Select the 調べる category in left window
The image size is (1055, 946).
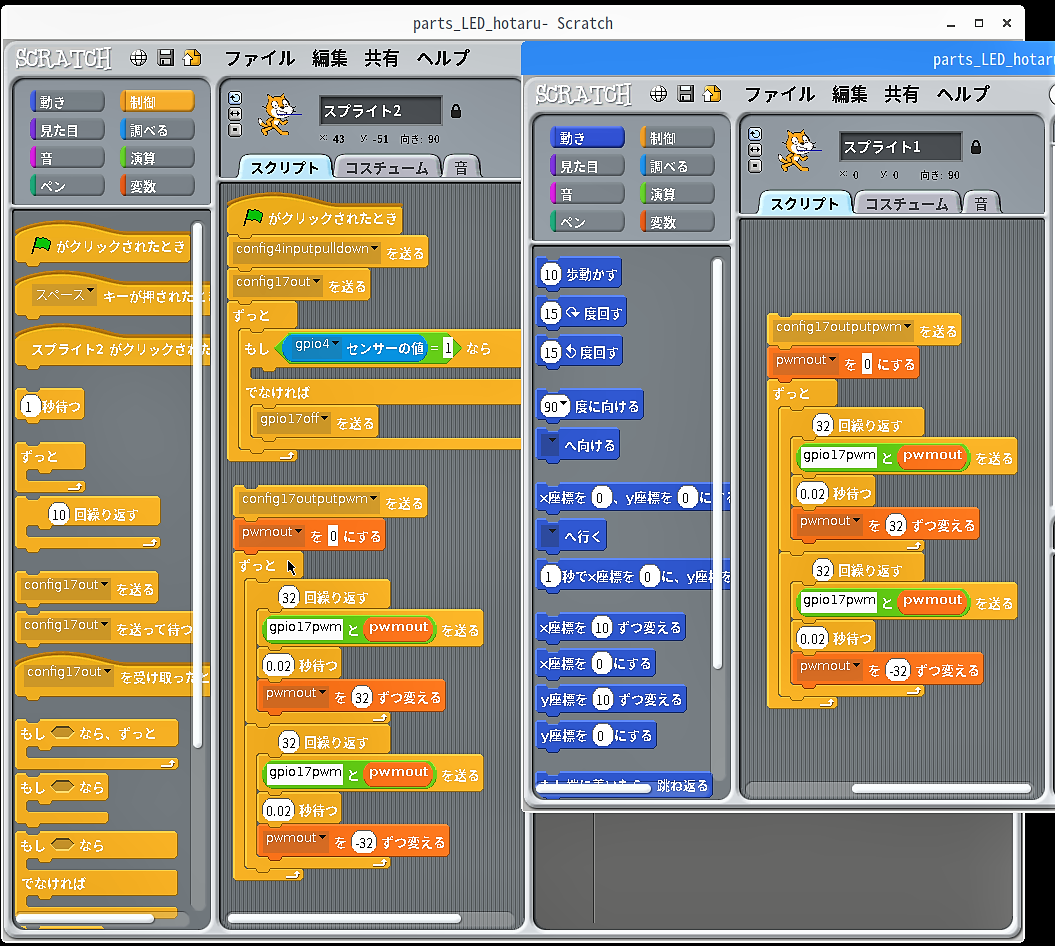coord(157,130)
